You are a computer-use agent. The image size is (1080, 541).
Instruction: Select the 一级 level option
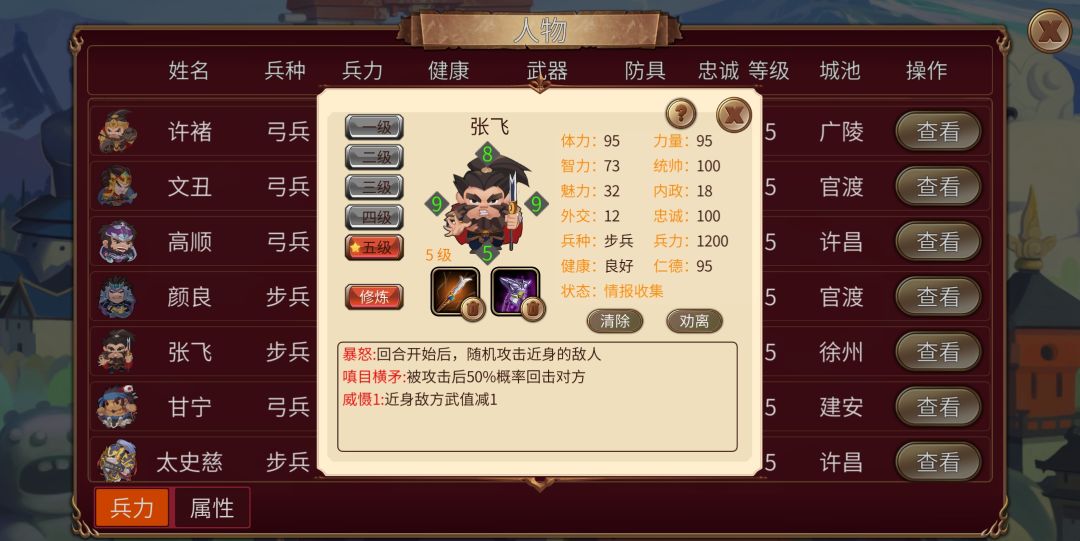(374, 127)
